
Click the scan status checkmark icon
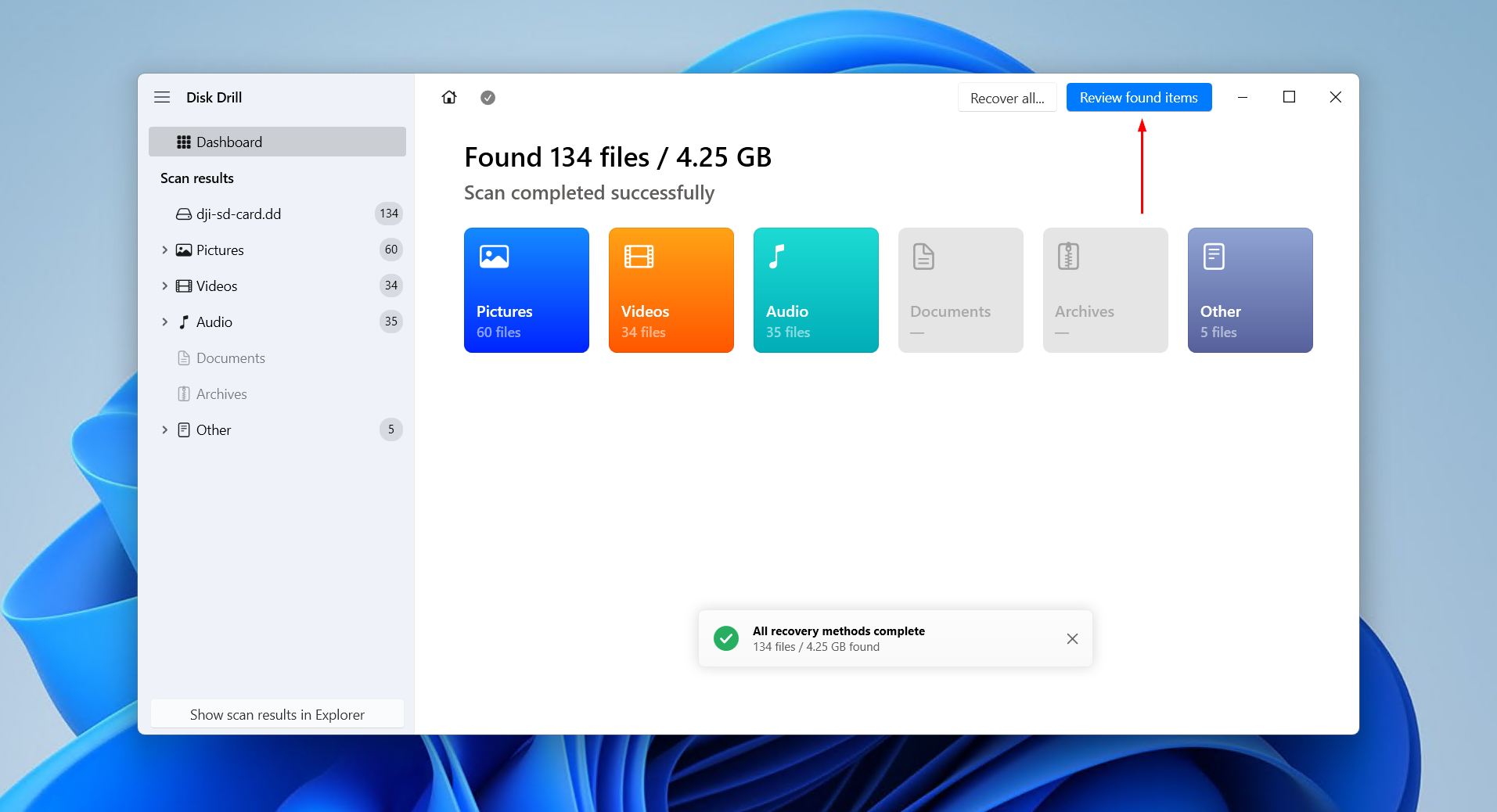[488, 98]
